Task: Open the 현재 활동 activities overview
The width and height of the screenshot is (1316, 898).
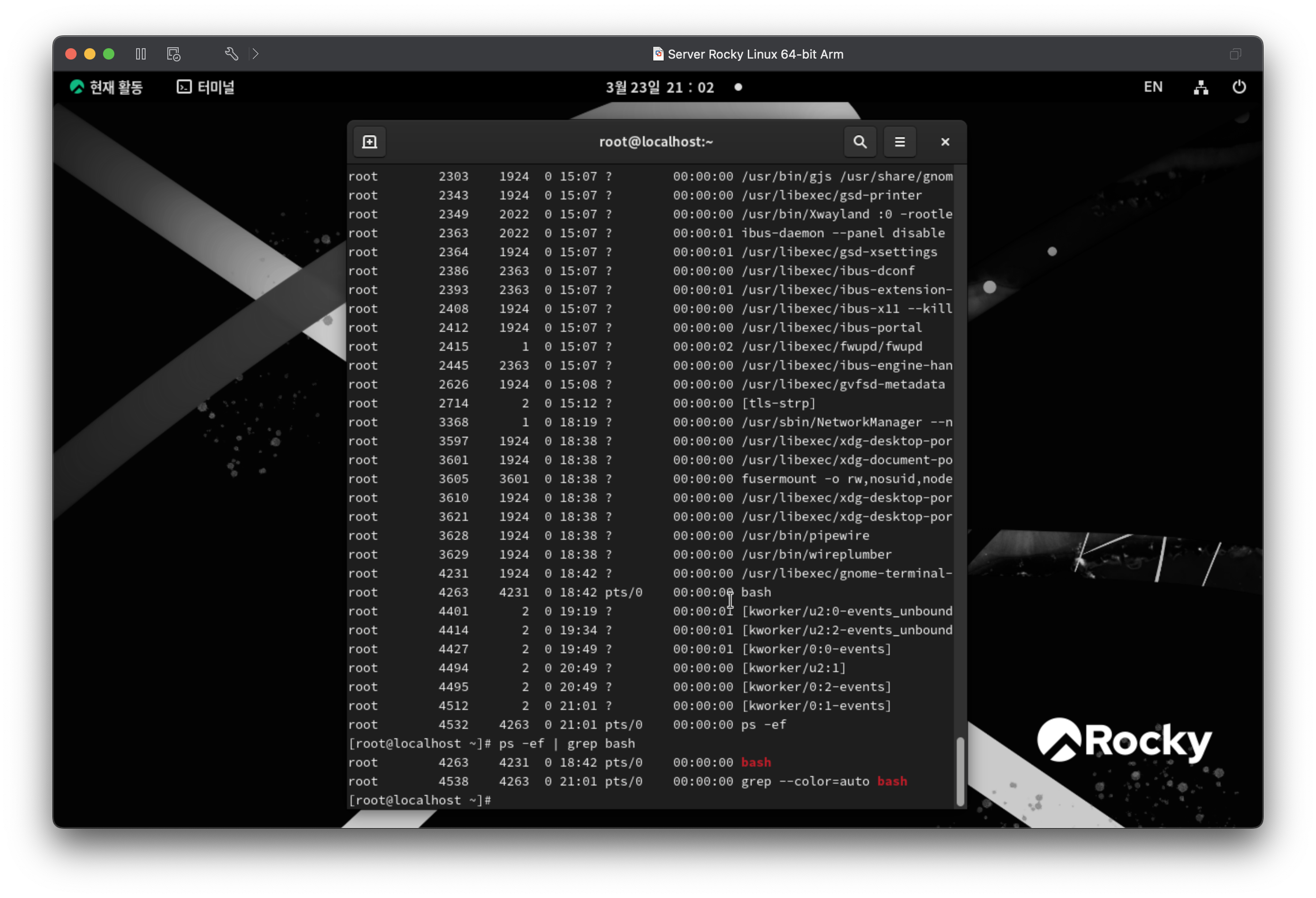Action: 106,87
